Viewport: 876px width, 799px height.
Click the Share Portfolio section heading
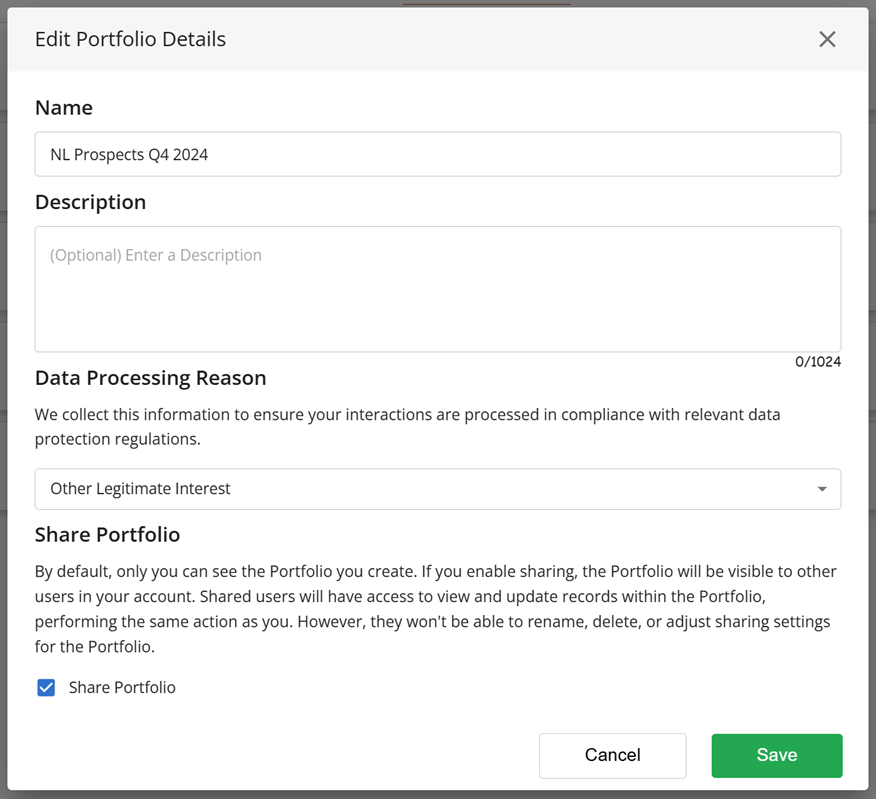pyautogui.click(x=107, y=535)
